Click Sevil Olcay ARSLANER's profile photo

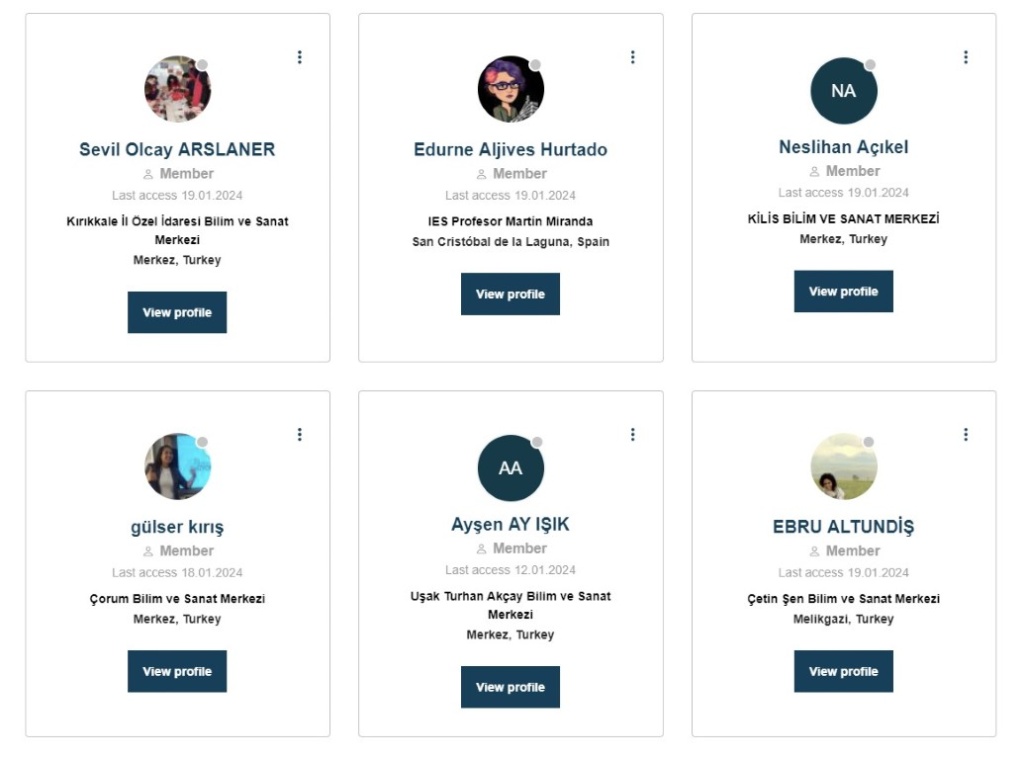click(x=177, y=89)
